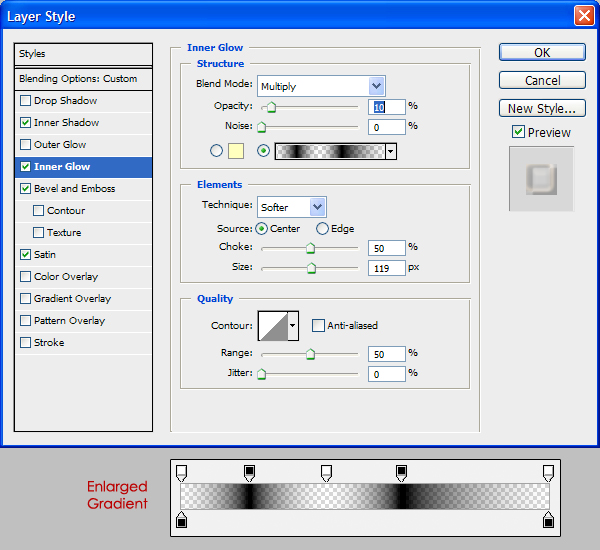
Task: Select the gradient radio button
Action: click(263, 151)
